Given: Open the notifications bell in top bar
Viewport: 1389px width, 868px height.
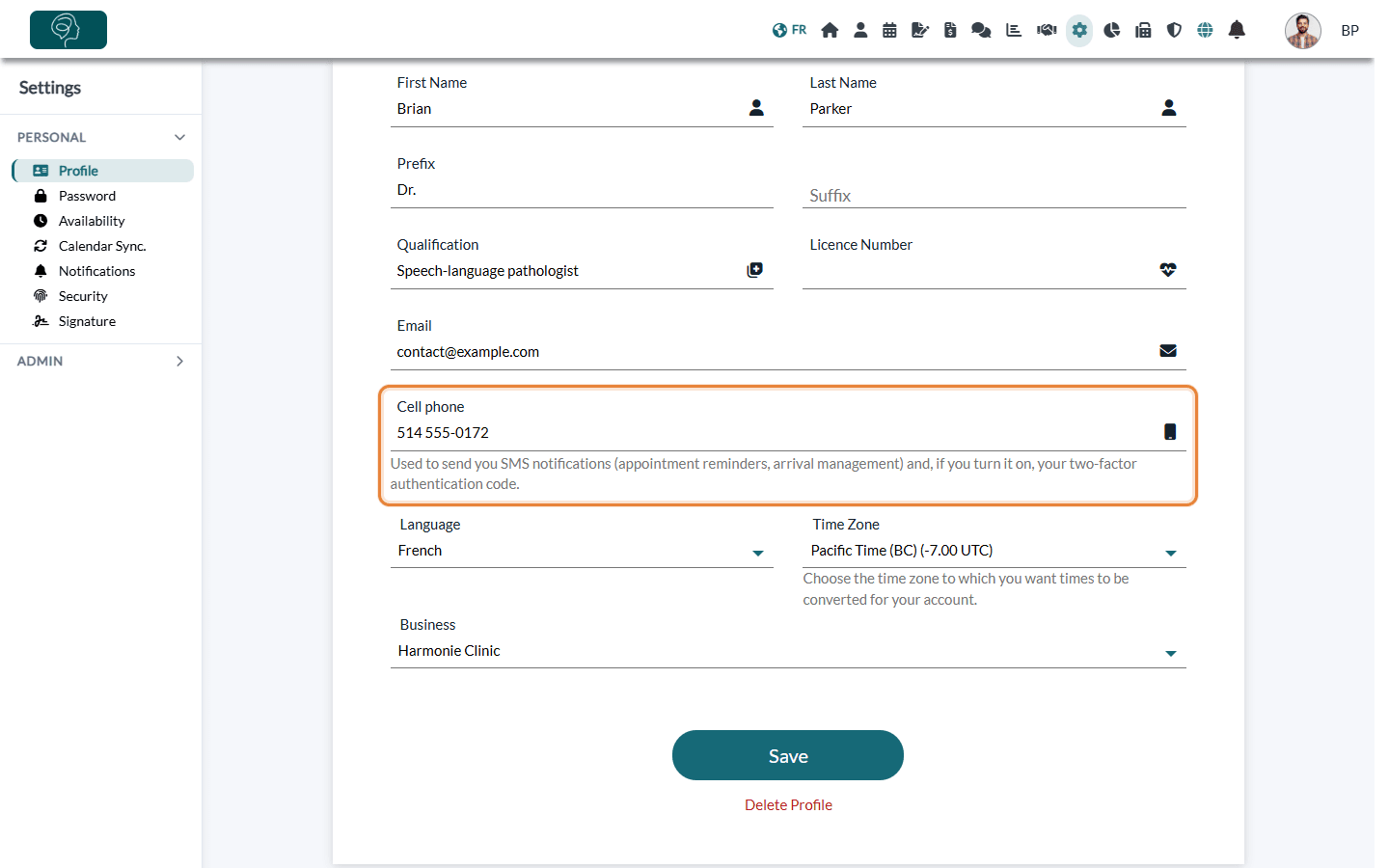Looking at the screenshot, I should pos(1237,30).
